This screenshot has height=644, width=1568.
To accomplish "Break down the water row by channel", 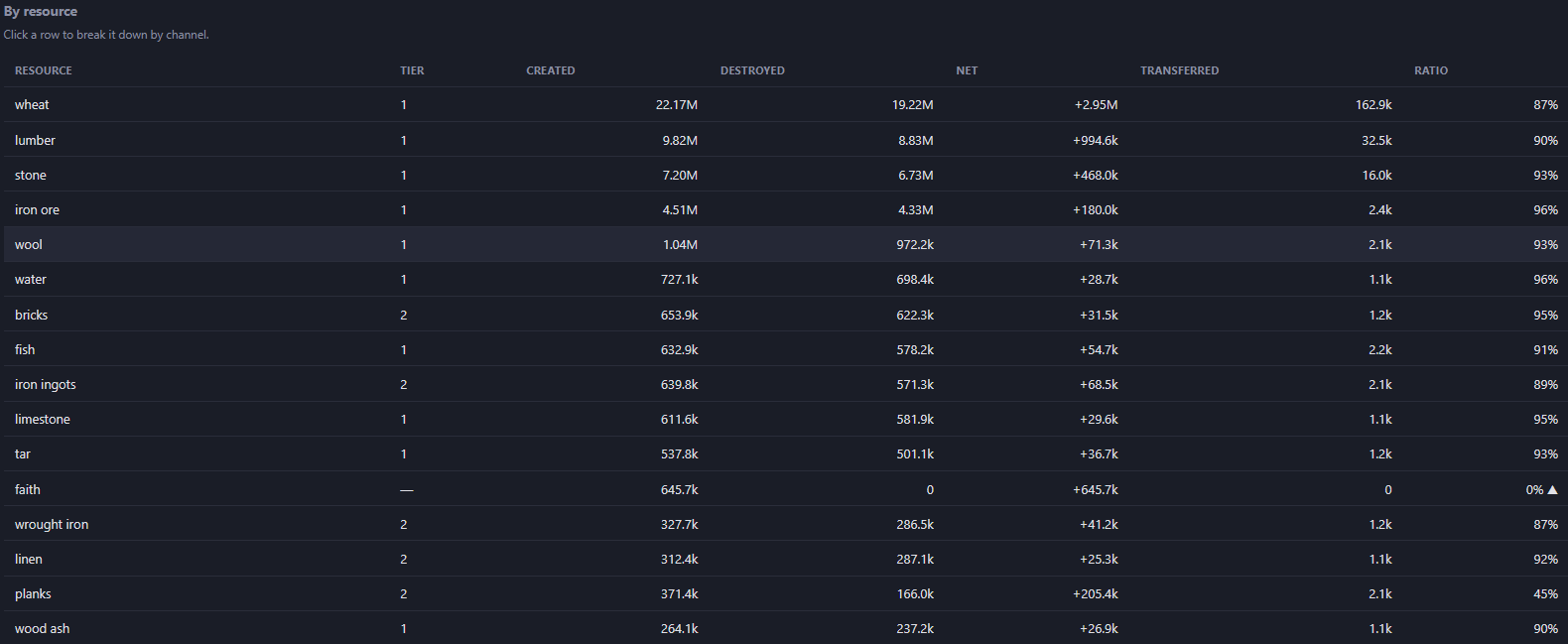I will 784,279.
